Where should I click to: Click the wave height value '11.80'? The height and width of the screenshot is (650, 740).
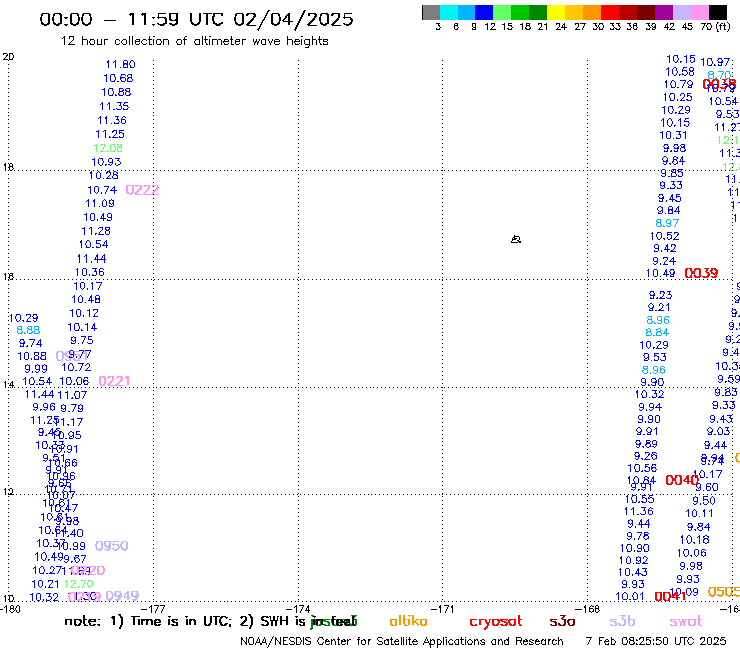pyautogui.click(x=120, y=64)
